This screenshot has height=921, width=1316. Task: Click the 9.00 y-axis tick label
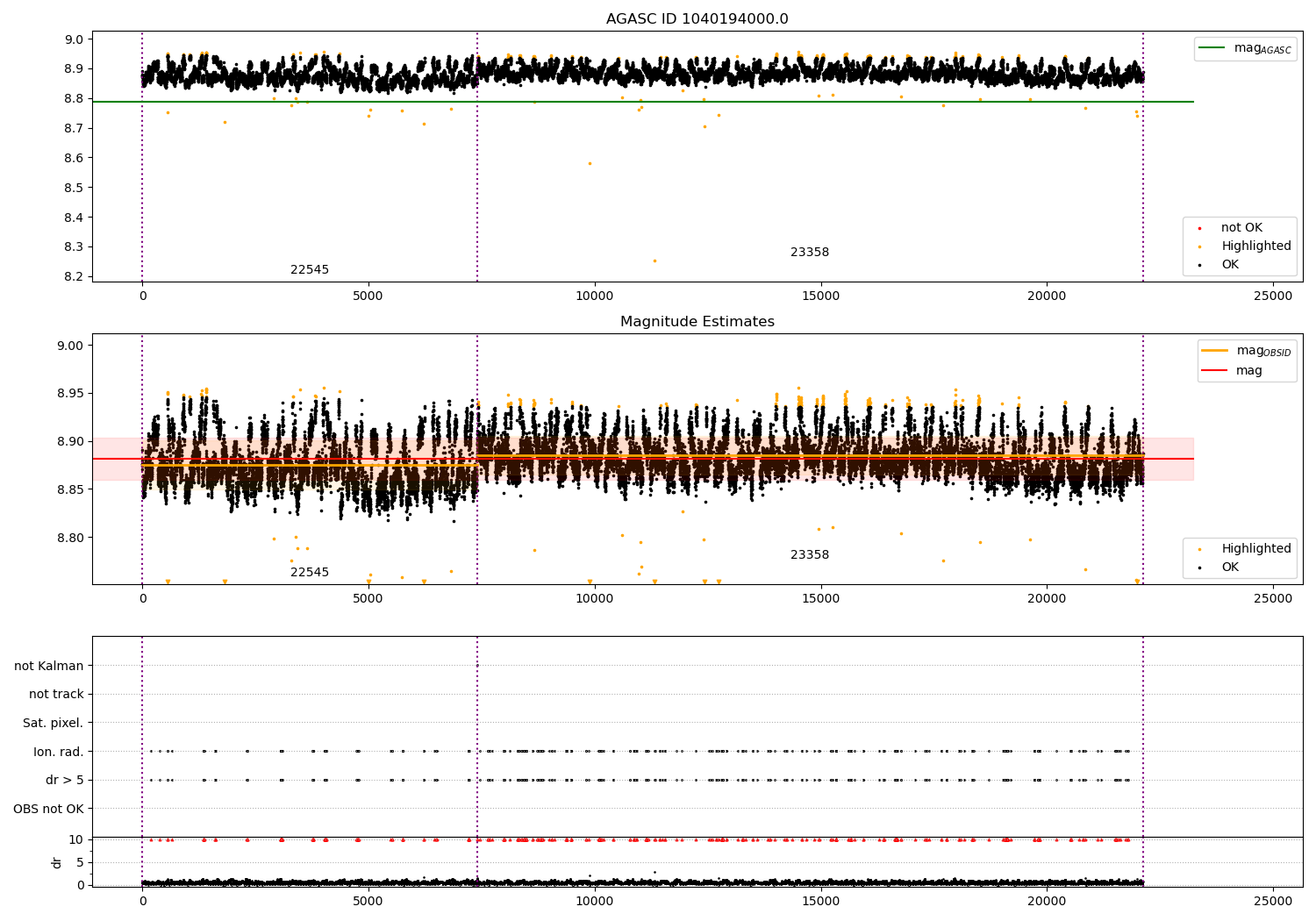pos(70,346)
